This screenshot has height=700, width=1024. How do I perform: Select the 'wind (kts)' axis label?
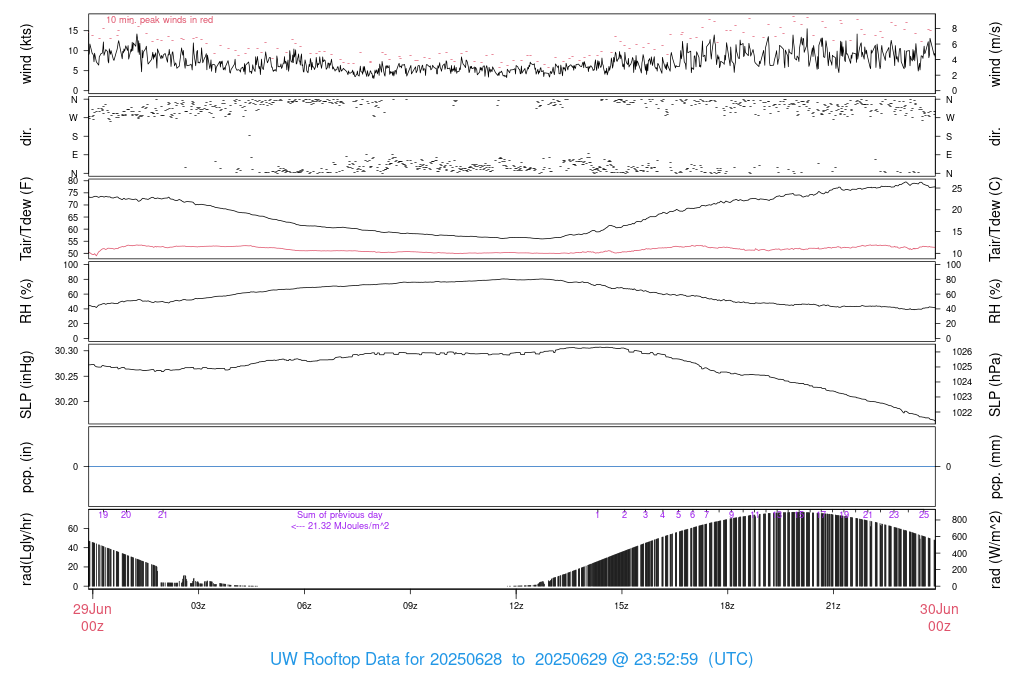point(27,54)
